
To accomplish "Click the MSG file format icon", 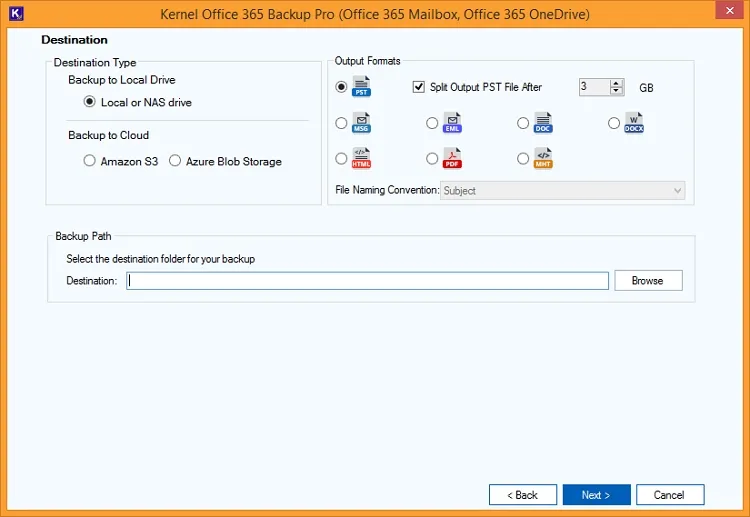I will click(x=361, y=122).
